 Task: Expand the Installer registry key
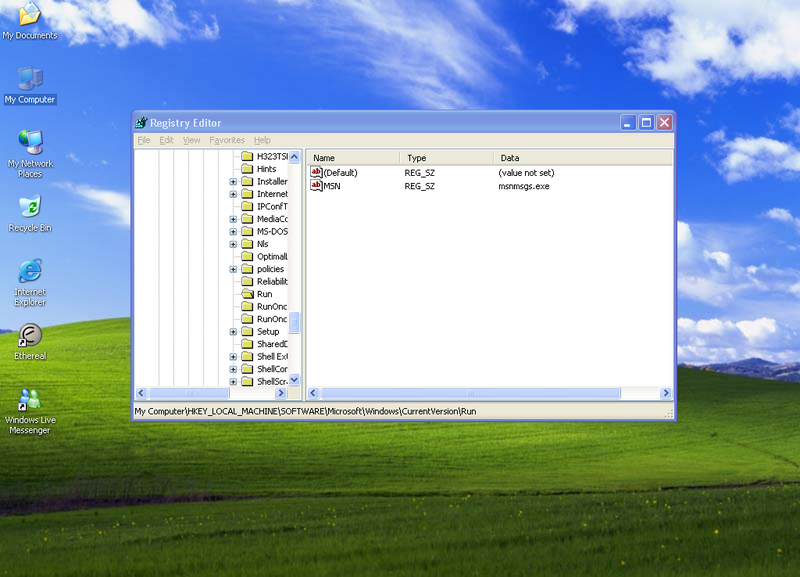(x=233, y=182)
